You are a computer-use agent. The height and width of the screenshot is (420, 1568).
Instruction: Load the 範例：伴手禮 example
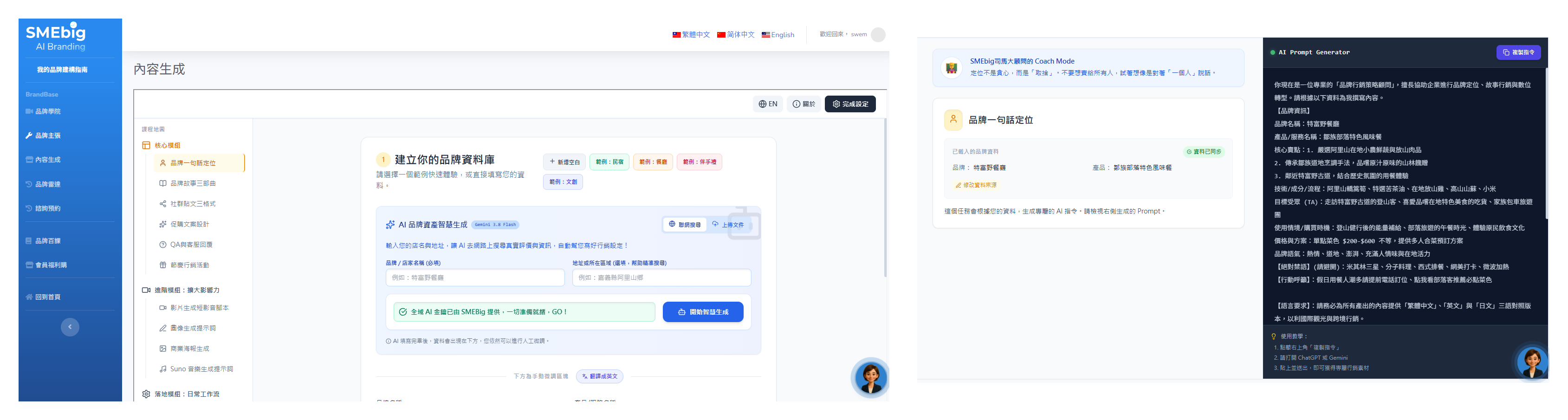pyautogui.click(x=700, y=162)
